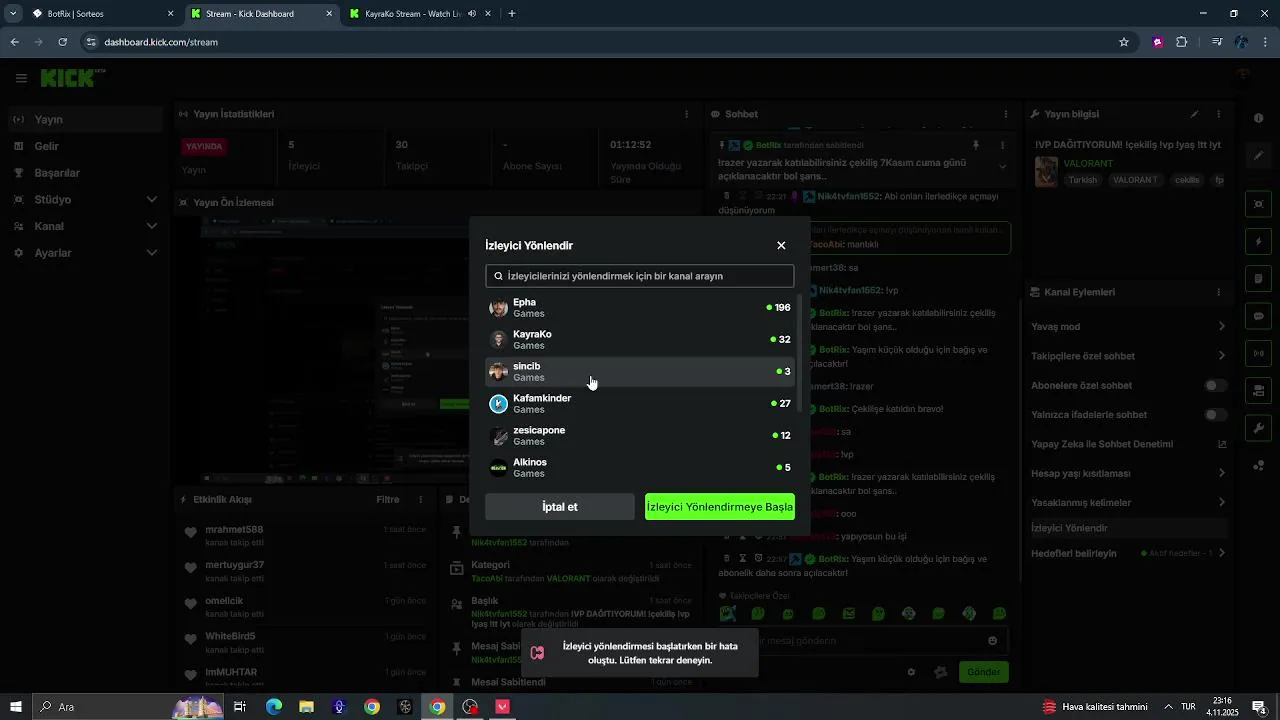Image resolution: width=1280 pixels, height=720 pixels.
Task: Switch to KayraKo Stream browser tab
Action: point(420,14)
